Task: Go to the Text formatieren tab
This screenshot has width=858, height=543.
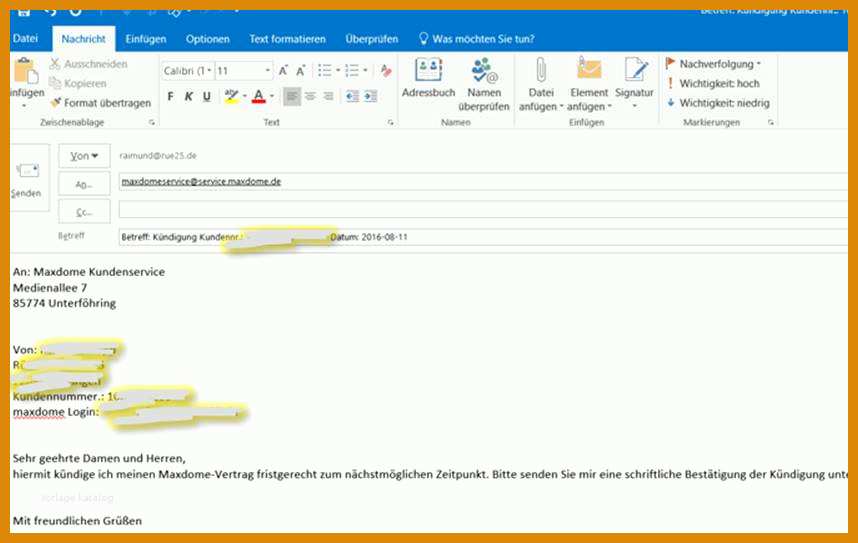Action: [x=287, y=39]
